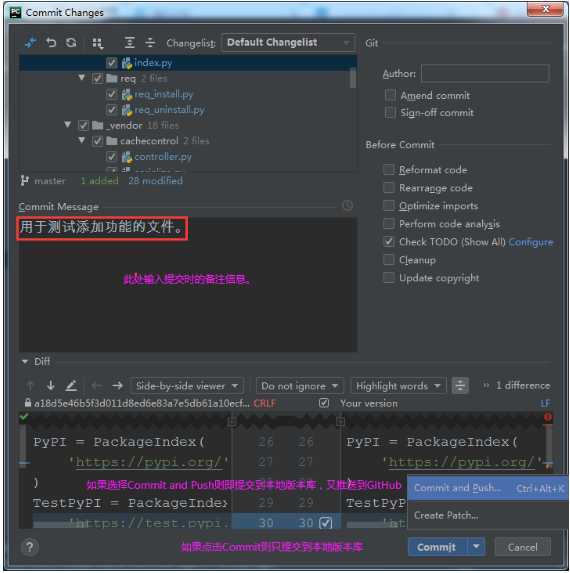Click the pencil edit source icon

(x=71, y=385)
